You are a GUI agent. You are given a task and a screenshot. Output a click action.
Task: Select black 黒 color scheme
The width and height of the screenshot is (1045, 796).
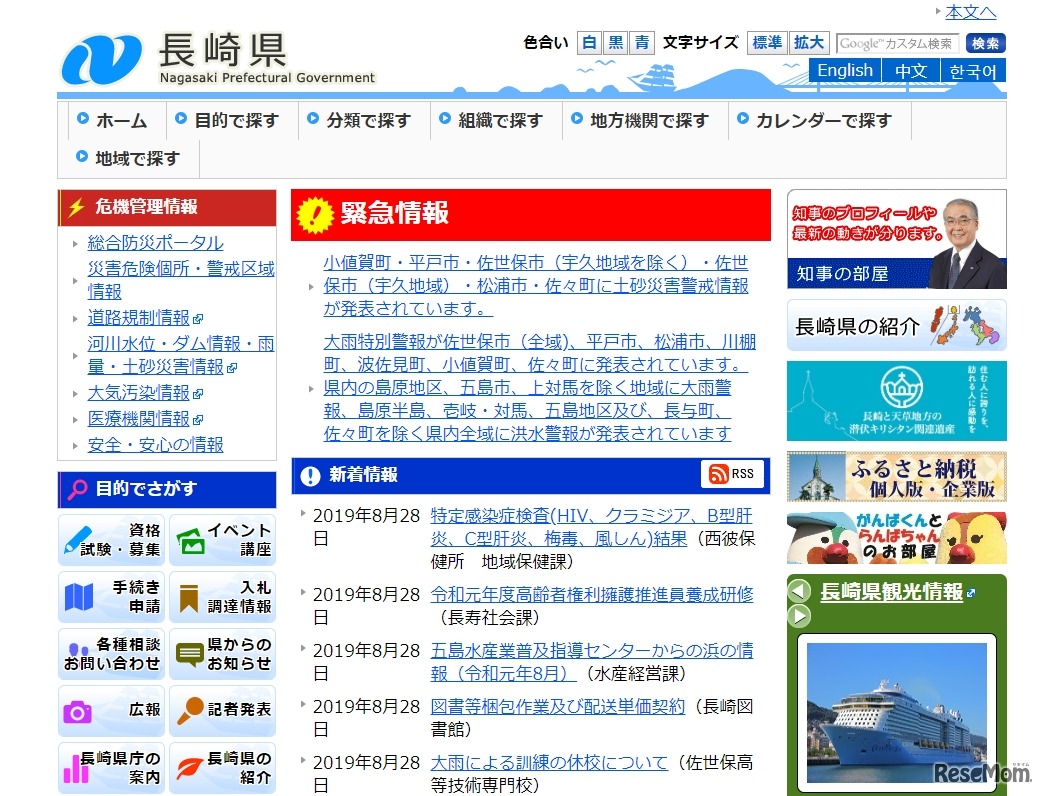[616, 43]
